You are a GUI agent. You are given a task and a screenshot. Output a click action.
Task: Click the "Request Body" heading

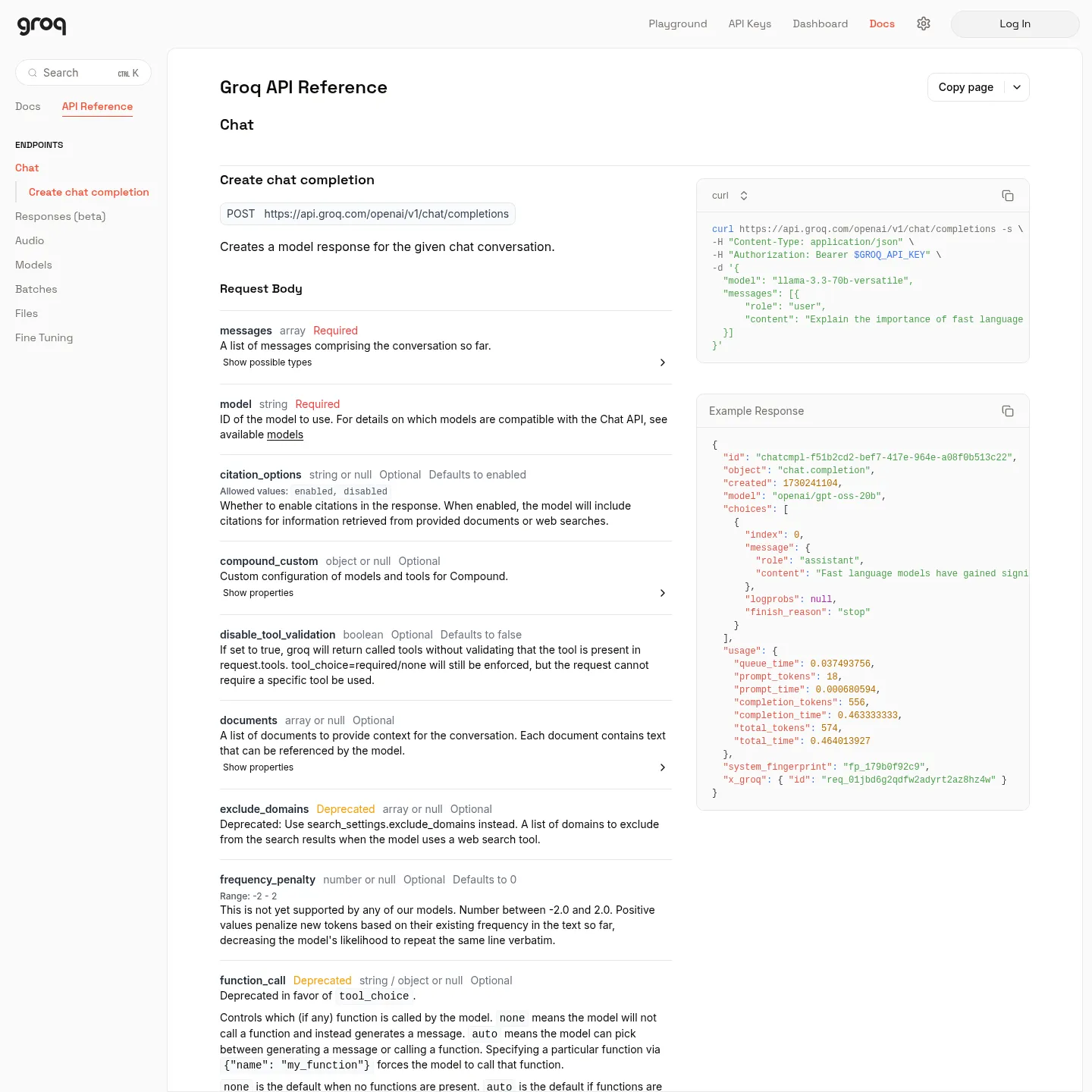[261, 289]
